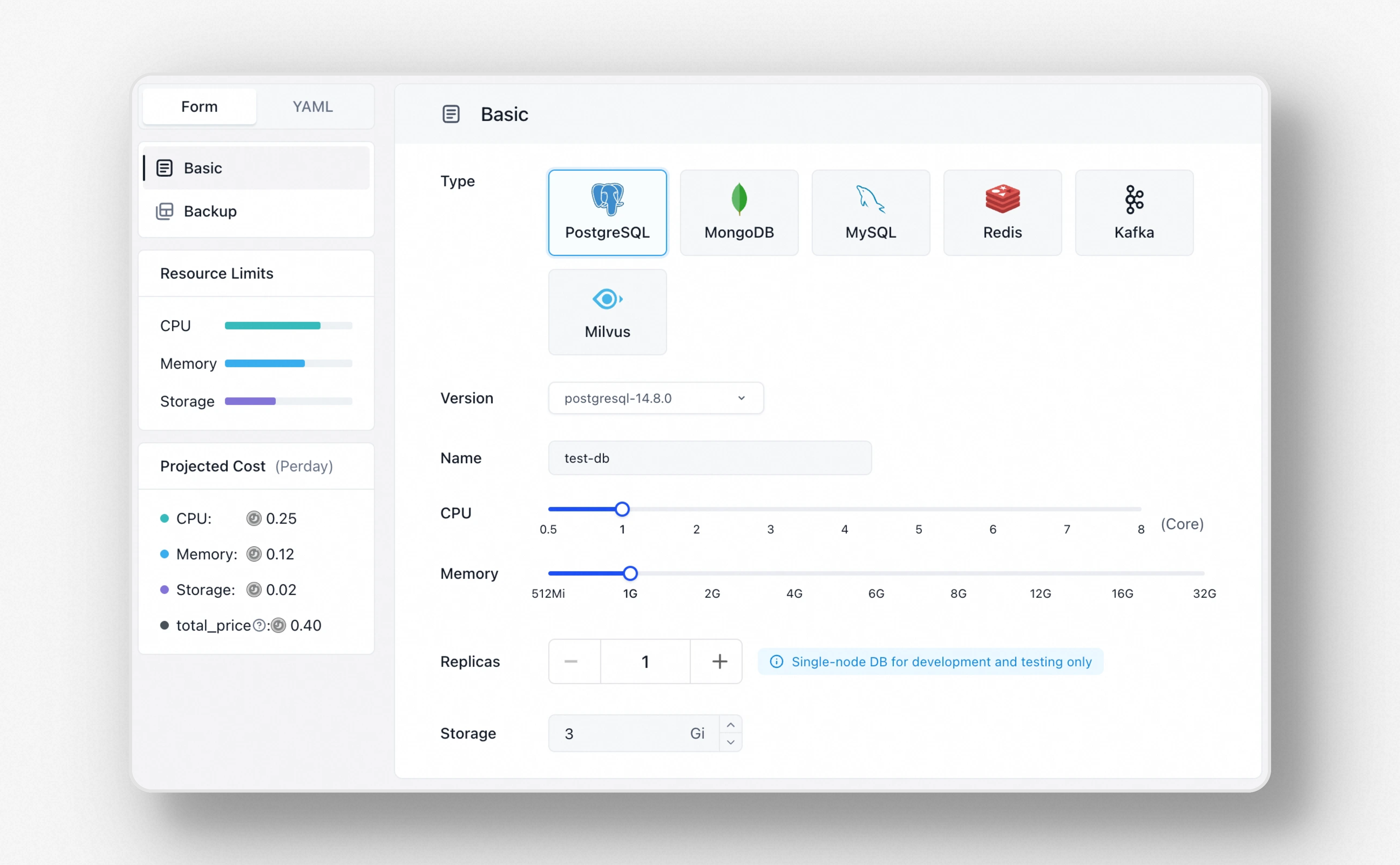Switch to the YAML tab
The height and width of the screenshot is (865, 1400).
(313, 107)
